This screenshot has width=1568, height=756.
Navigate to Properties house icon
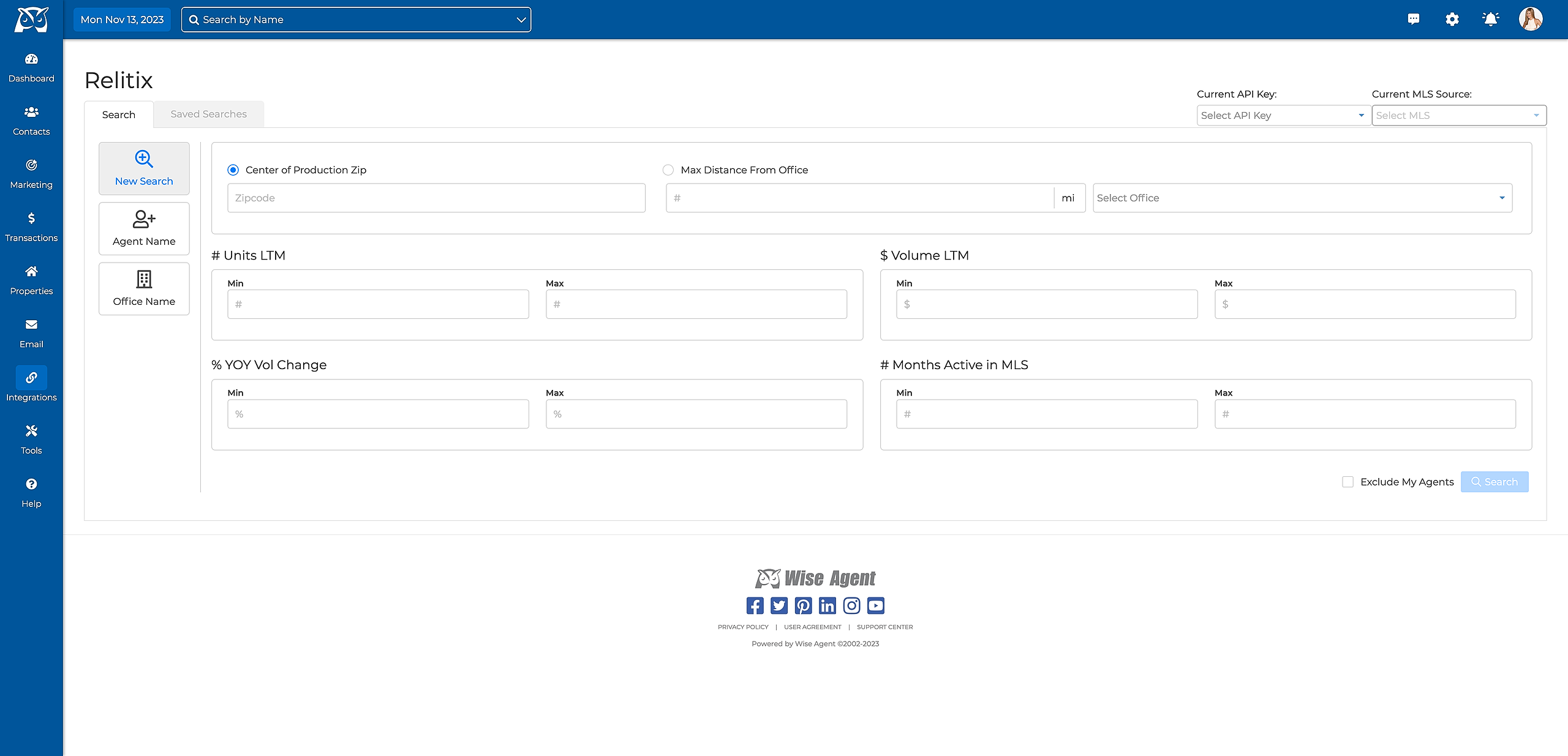coord(31,271)
